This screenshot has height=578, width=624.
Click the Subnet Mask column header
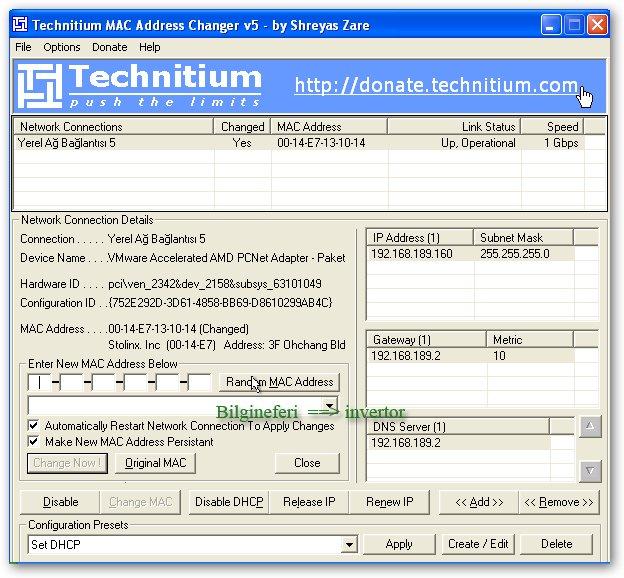click(523, 238)
